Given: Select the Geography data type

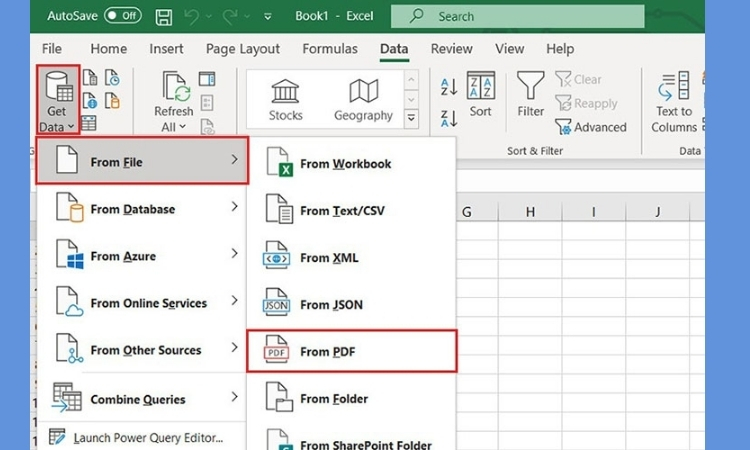Looking at the screenshot, I should point(364,100).
